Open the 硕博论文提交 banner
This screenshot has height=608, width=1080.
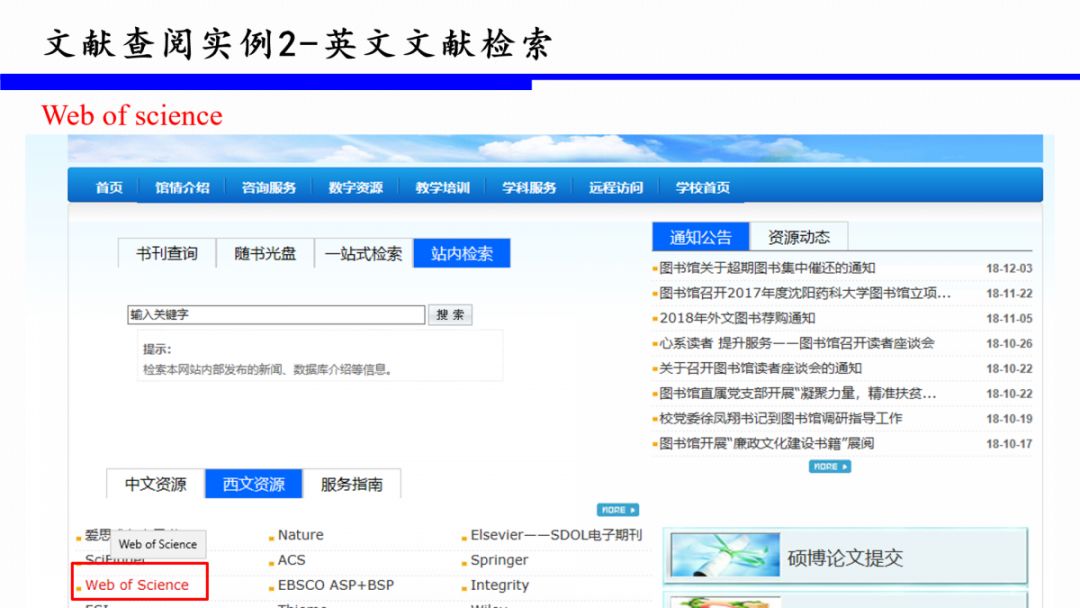tap(845, 556)
